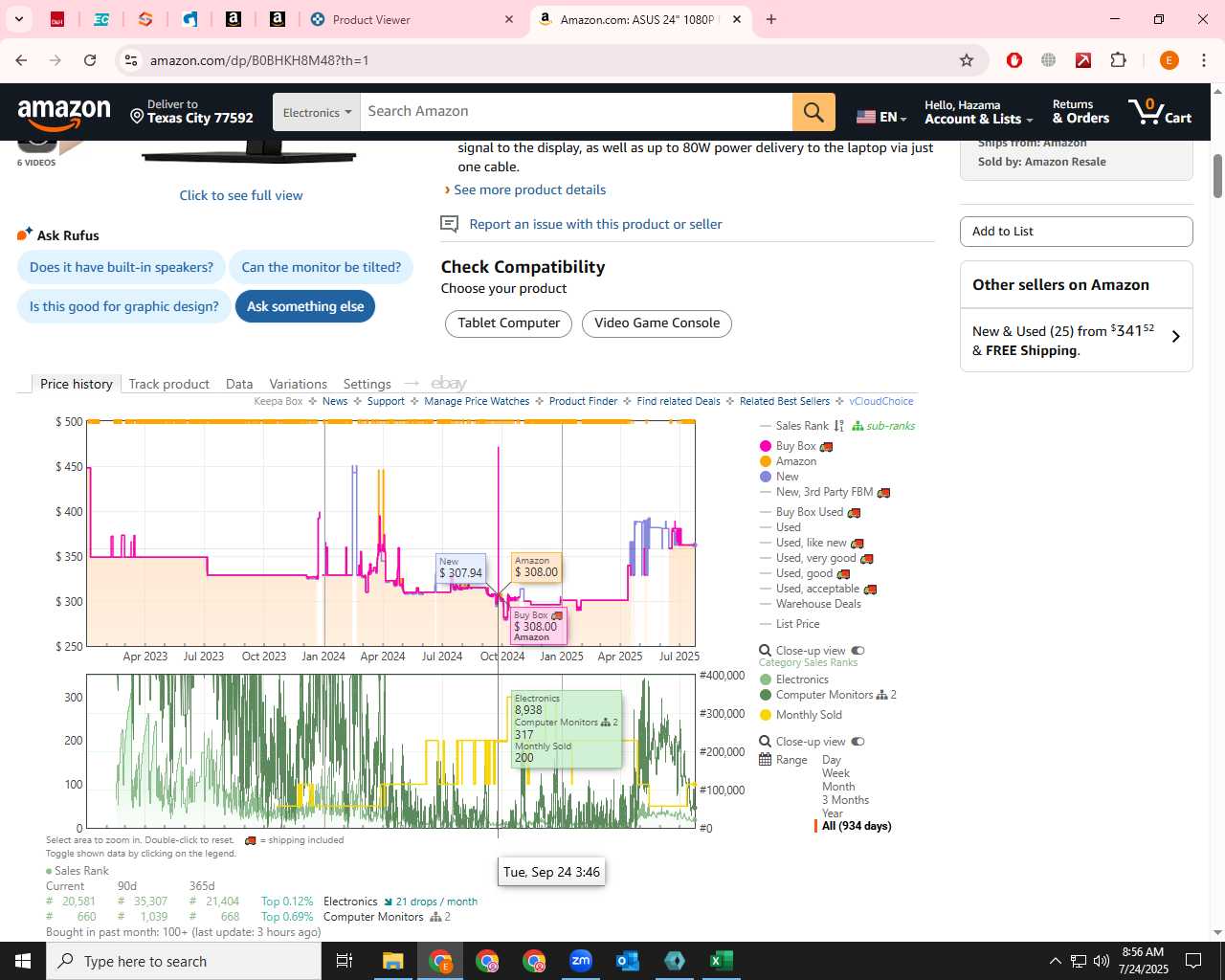Open the Keepa Settings tab
The width and height of the screenshot is (1225, 980).
pos(367,384)
